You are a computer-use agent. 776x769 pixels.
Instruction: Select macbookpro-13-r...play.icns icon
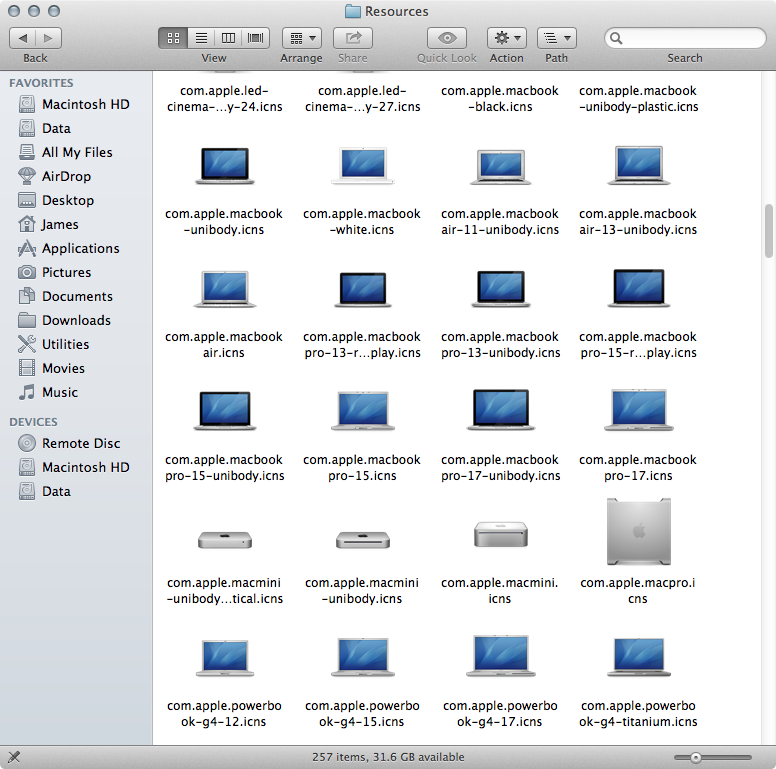363,289
